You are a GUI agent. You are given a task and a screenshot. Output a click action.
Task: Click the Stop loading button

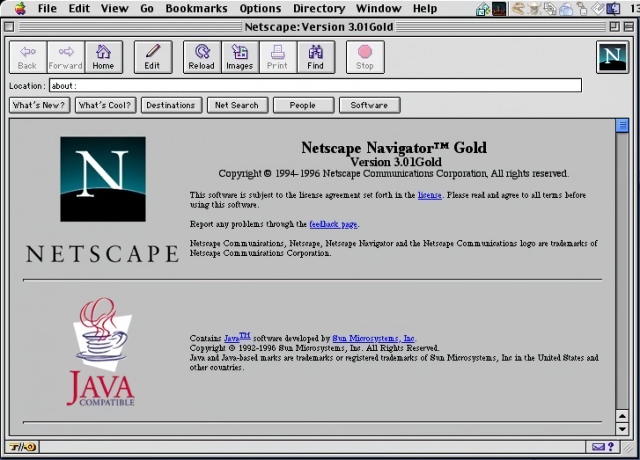[365, 57]
